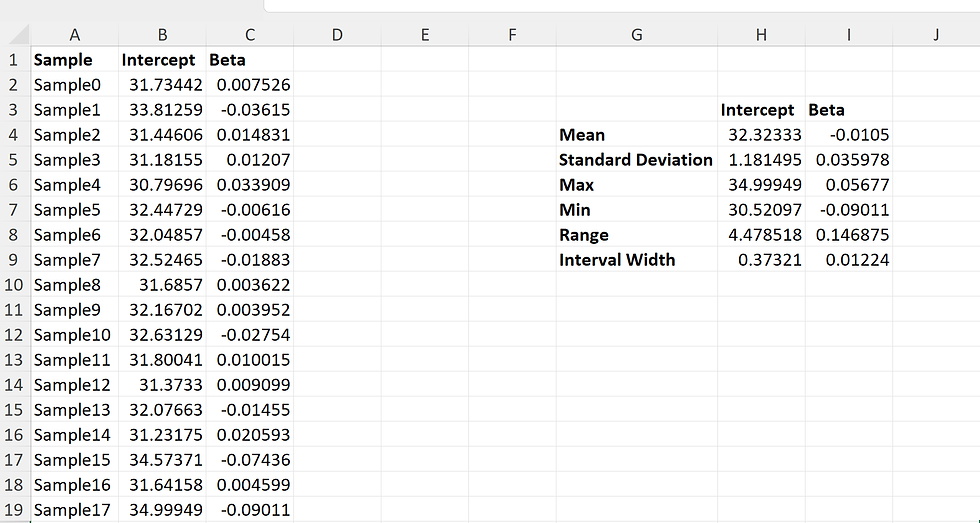Click the column C header
Viewport: 980px width, 523px height.
coord(249,35)
